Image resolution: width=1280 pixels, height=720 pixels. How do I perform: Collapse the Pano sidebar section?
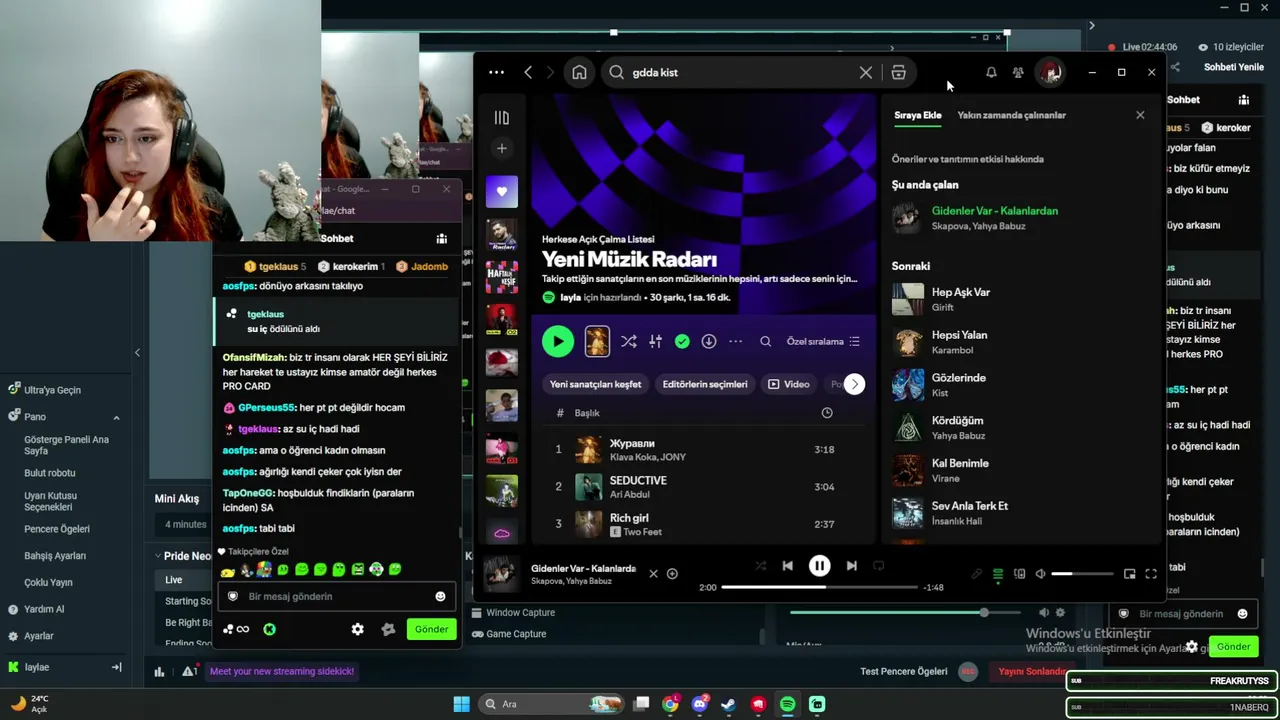[116, 417]
